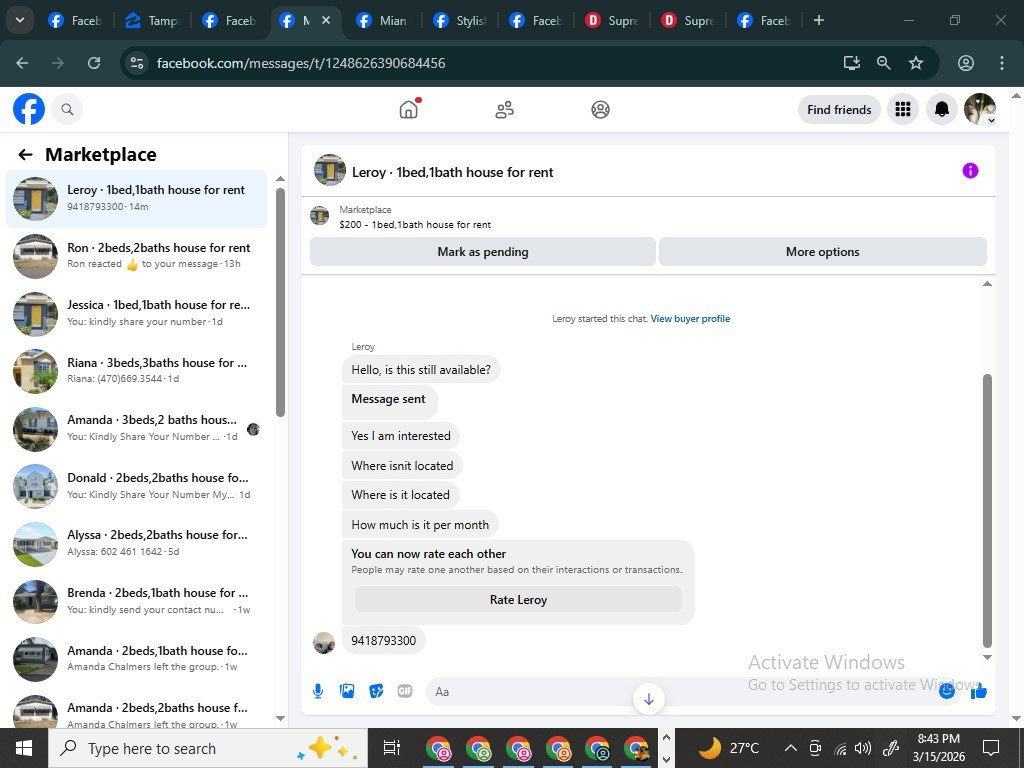Open the taskbar clock showing 8:43 PM
The image size is (1024, 768).
pos(938,748)
